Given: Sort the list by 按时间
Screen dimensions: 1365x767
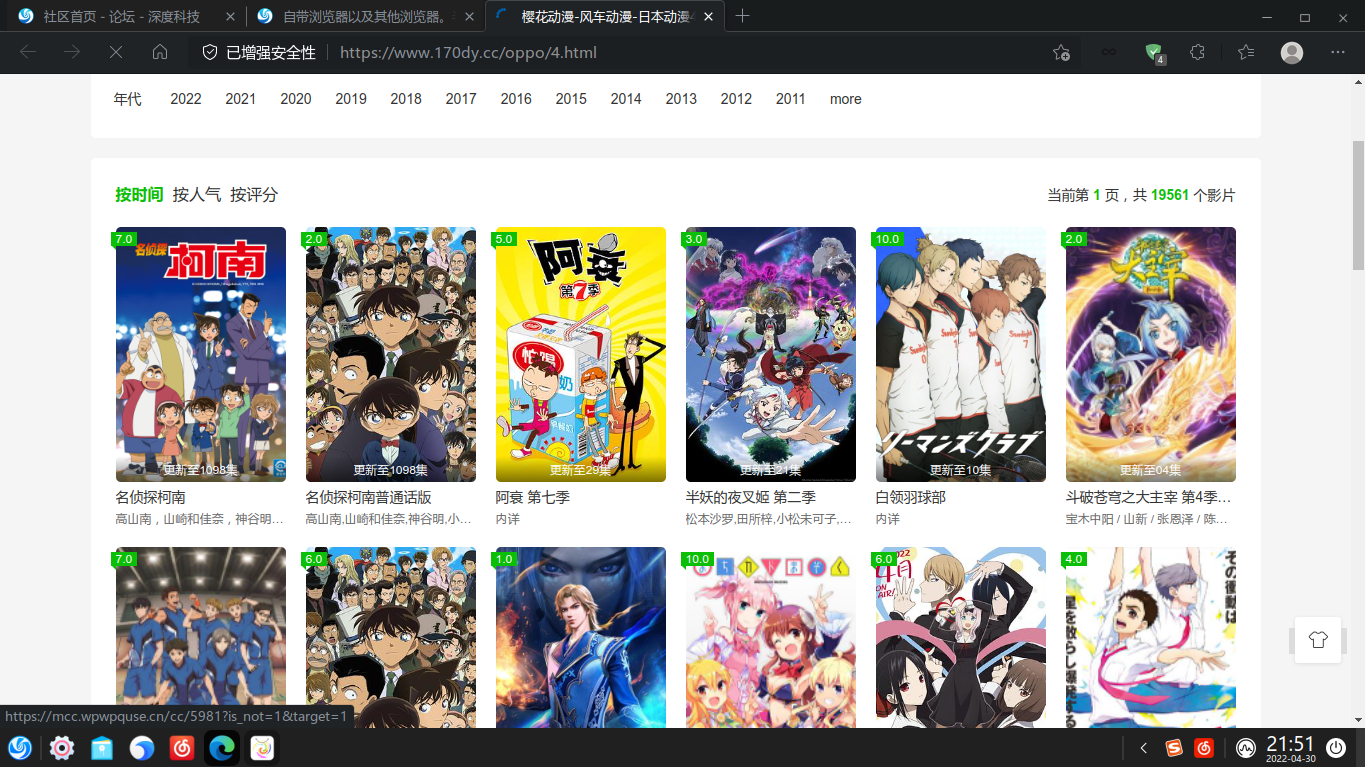Looking at the screenshot, I should 139,195.
